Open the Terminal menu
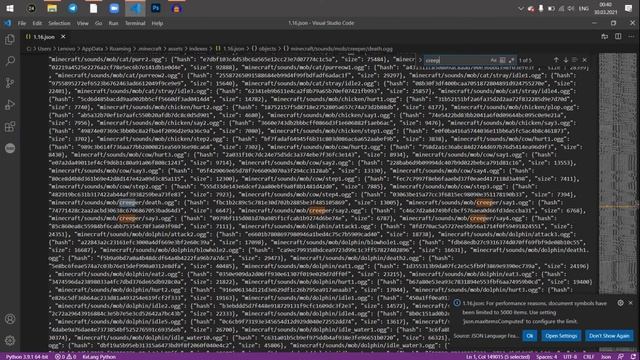The height and width of the screenshot is (360, 640). 135,23
